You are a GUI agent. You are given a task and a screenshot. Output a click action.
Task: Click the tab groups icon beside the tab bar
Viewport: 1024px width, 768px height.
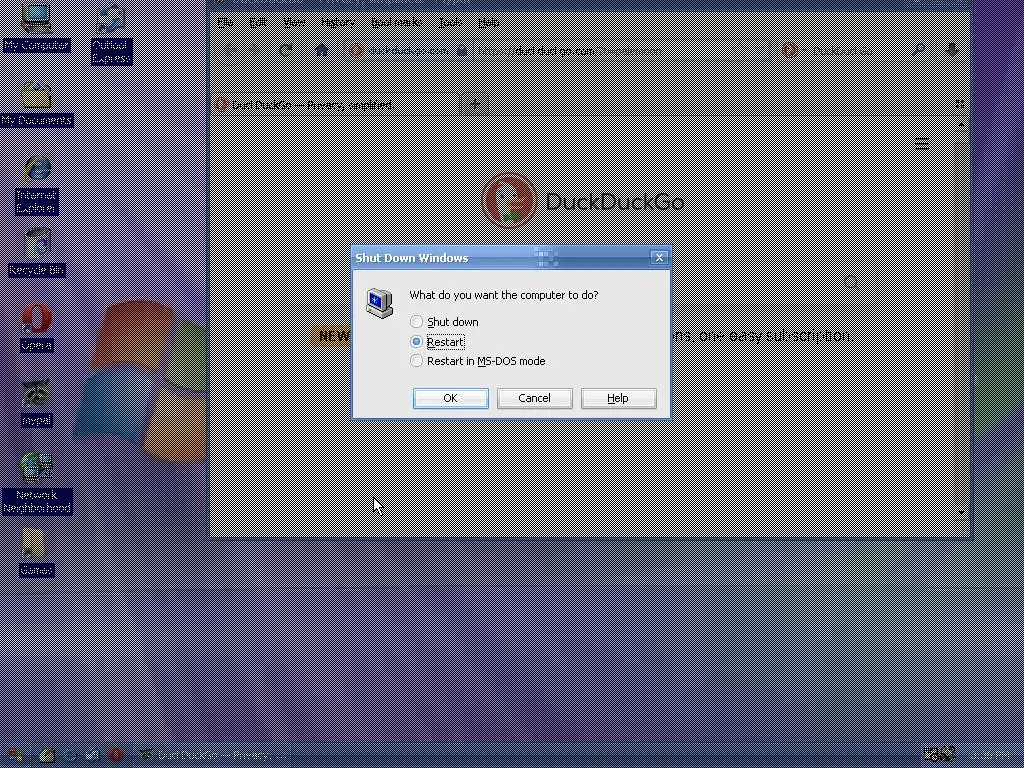[959, 104]
